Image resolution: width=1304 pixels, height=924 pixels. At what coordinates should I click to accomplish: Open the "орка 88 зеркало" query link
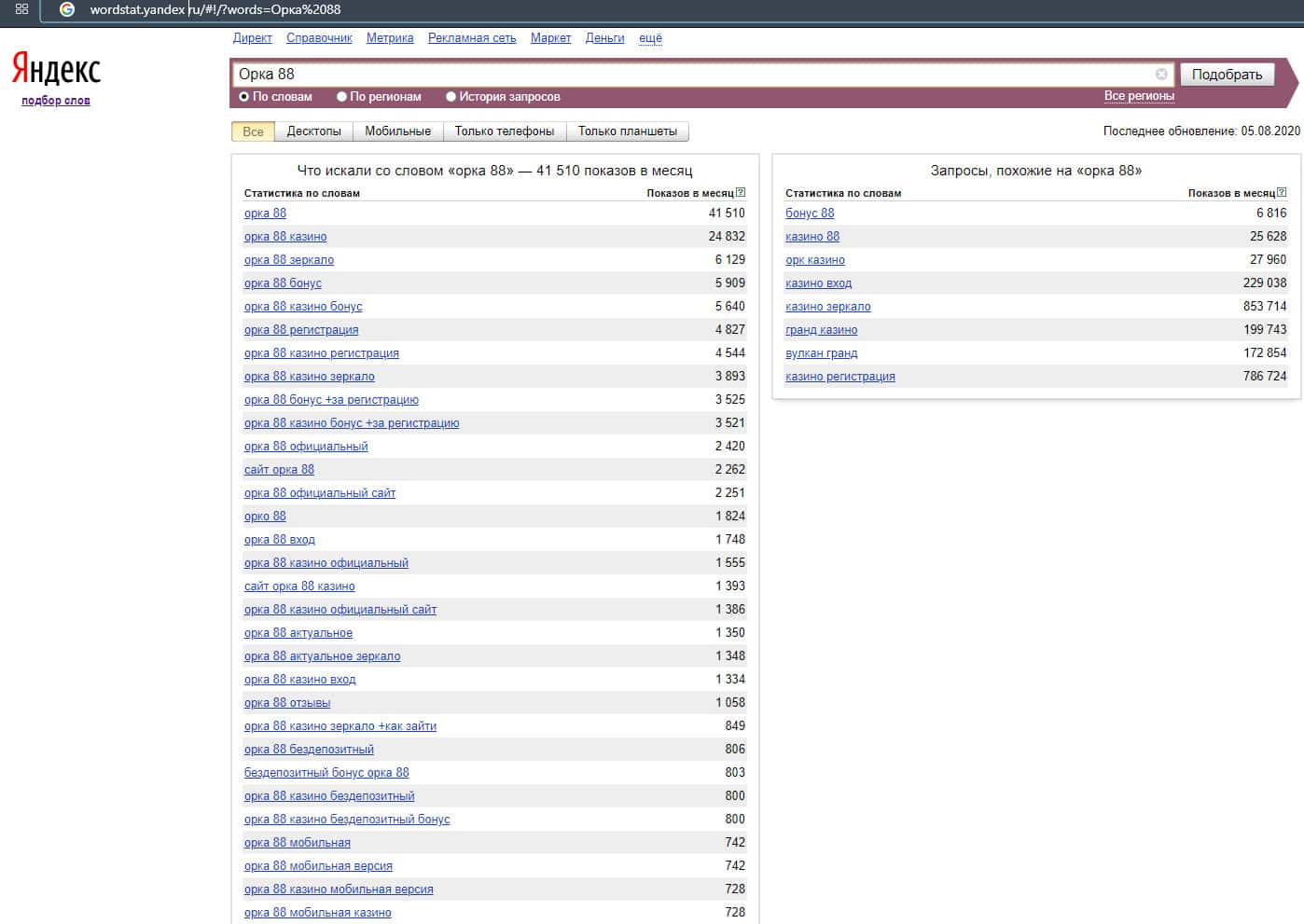(x=288, y=260)
